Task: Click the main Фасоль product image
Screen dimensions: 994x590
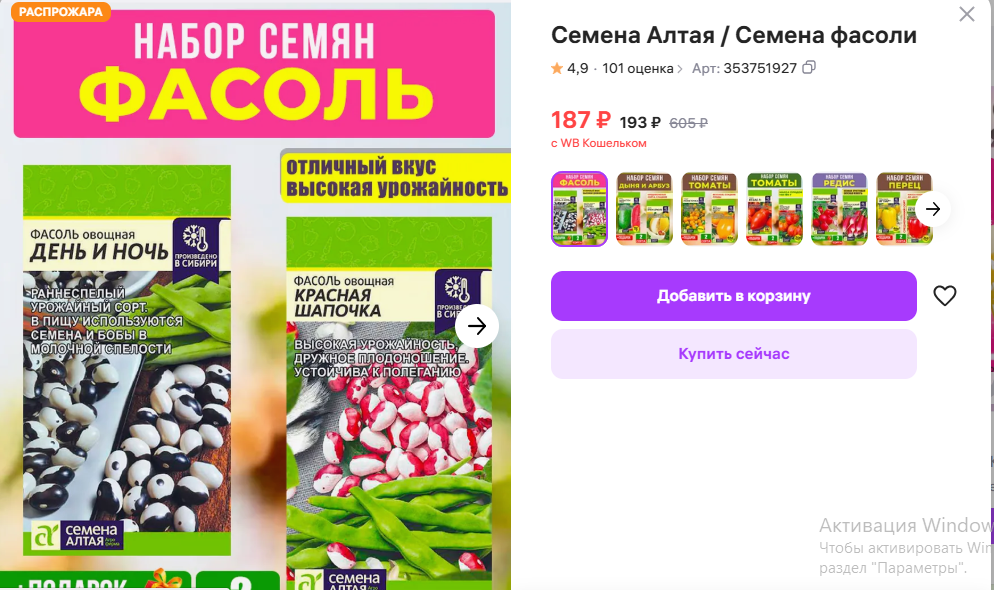Action: tap(255, 295)
